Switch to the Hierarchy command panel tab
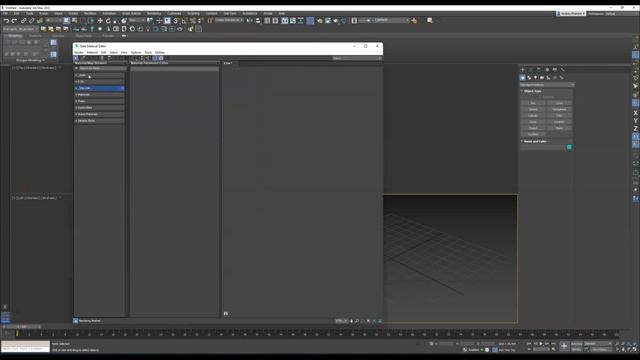Image resolution: width=640 pixels, height=360 pixels. click(x=539, y=70)
